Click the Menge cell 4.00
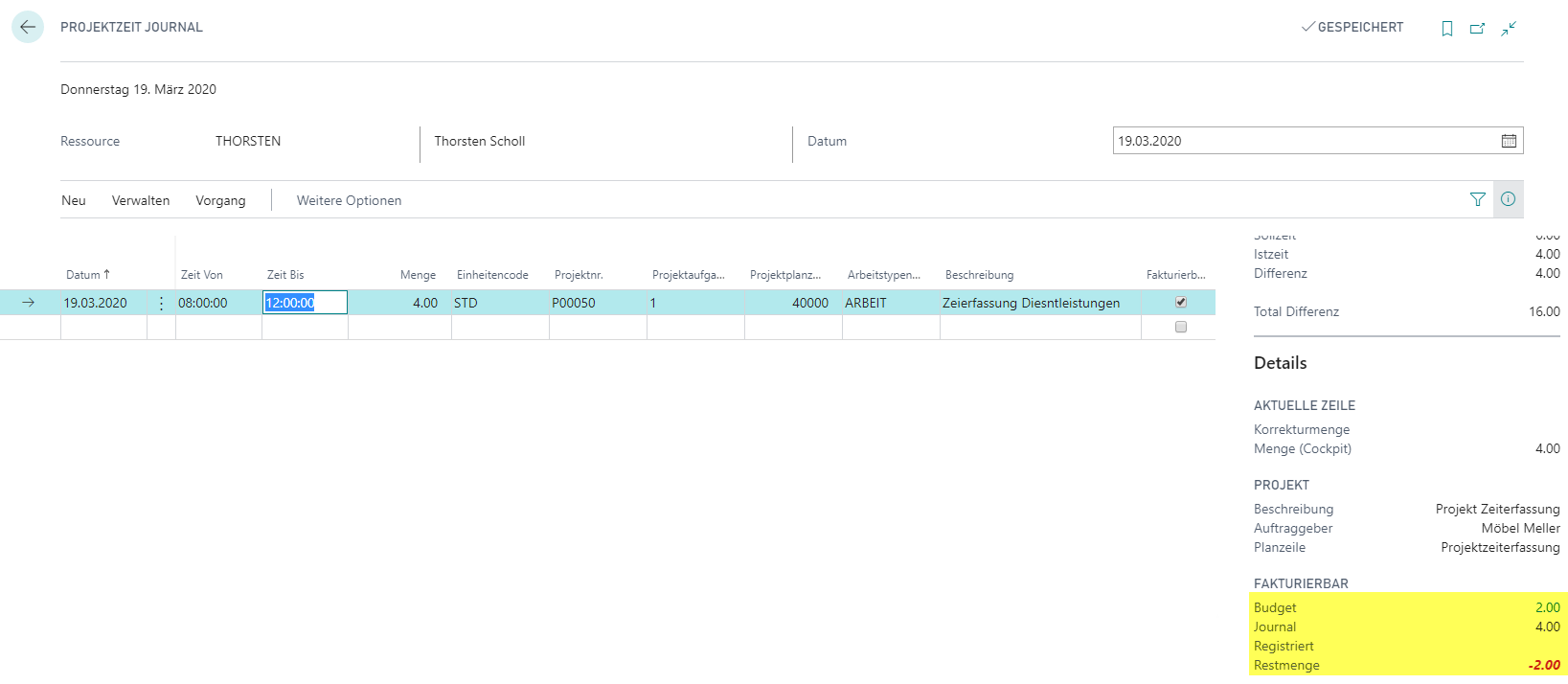1568x684 pixels. [x=399, y=303]
